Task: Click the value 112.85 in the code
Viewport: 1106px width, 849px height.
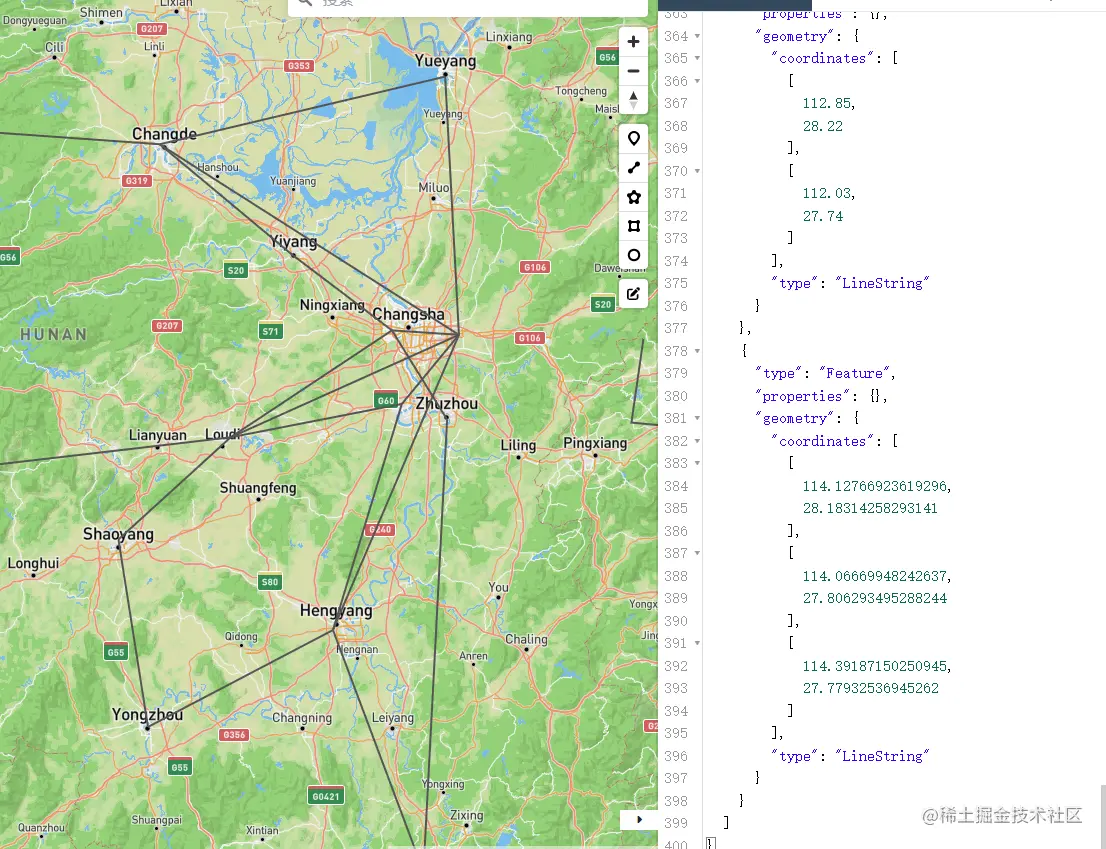Action: coord(826,103)
